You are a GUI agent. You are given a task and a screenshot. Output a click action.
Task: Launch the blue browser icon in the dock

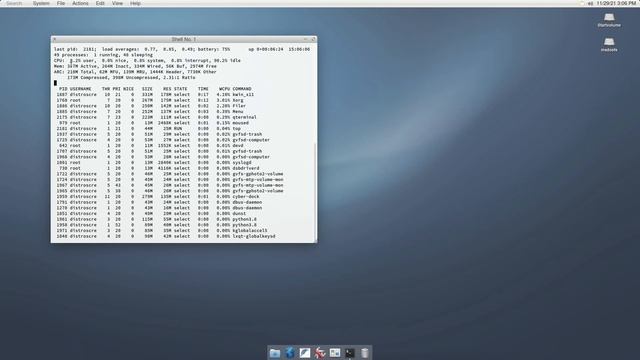tap(290, 353)
